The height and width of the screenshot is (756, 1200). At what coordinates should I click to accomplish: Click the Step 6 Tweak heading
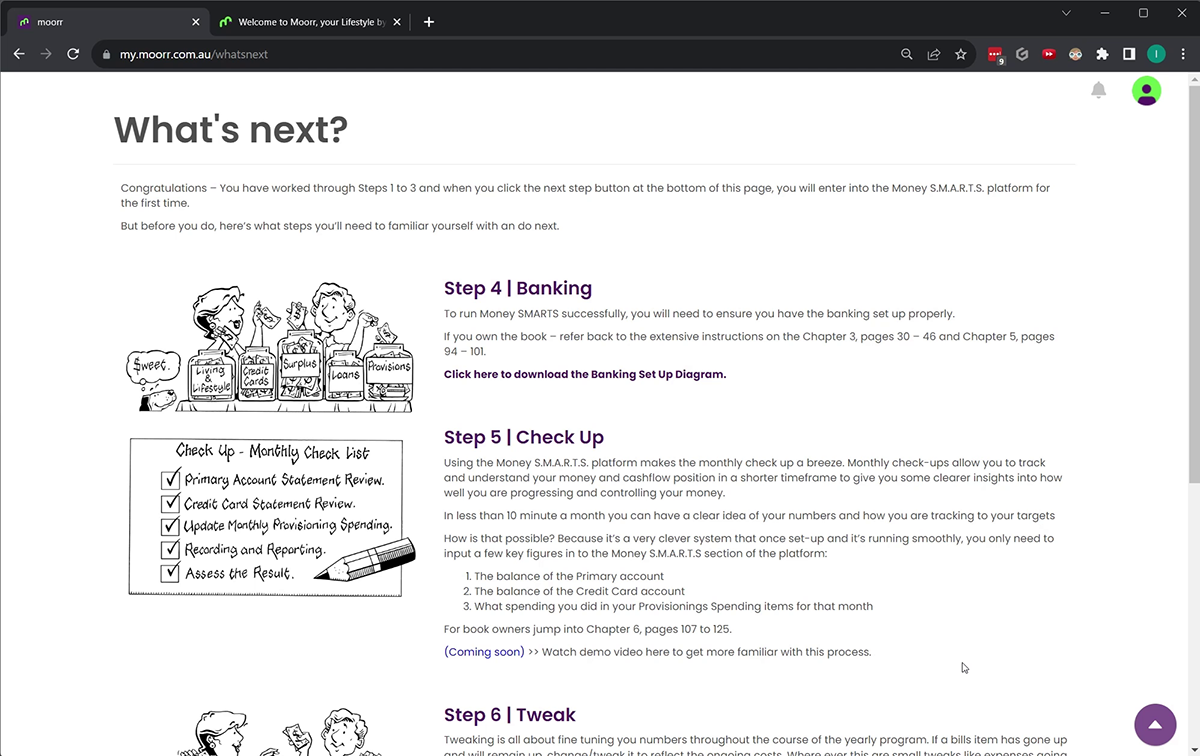pos(510,714)
